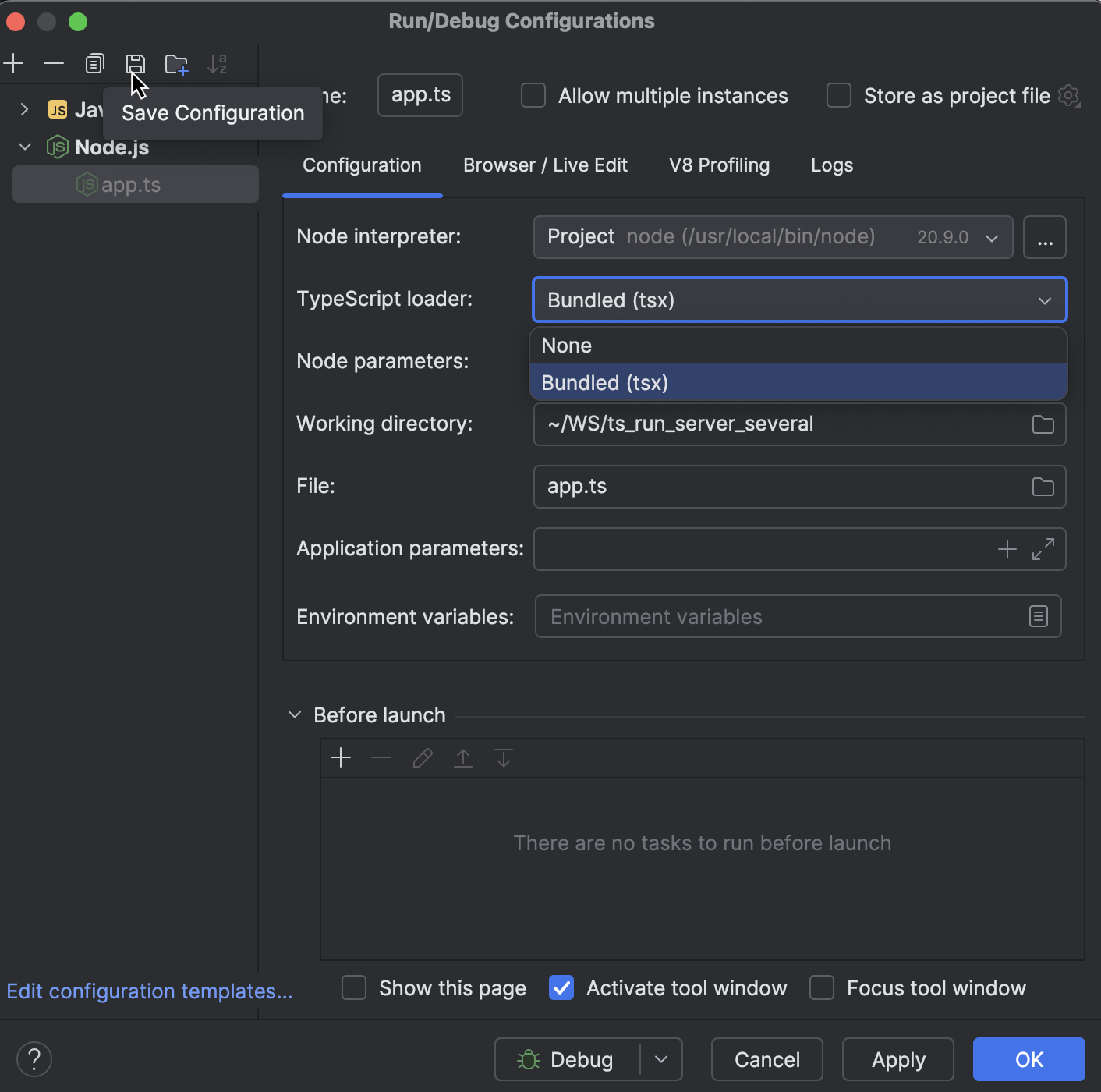Screen dimensions: 1101x1092
Task: Open the V8 Profiling tab
Action: tap(718, 165)
